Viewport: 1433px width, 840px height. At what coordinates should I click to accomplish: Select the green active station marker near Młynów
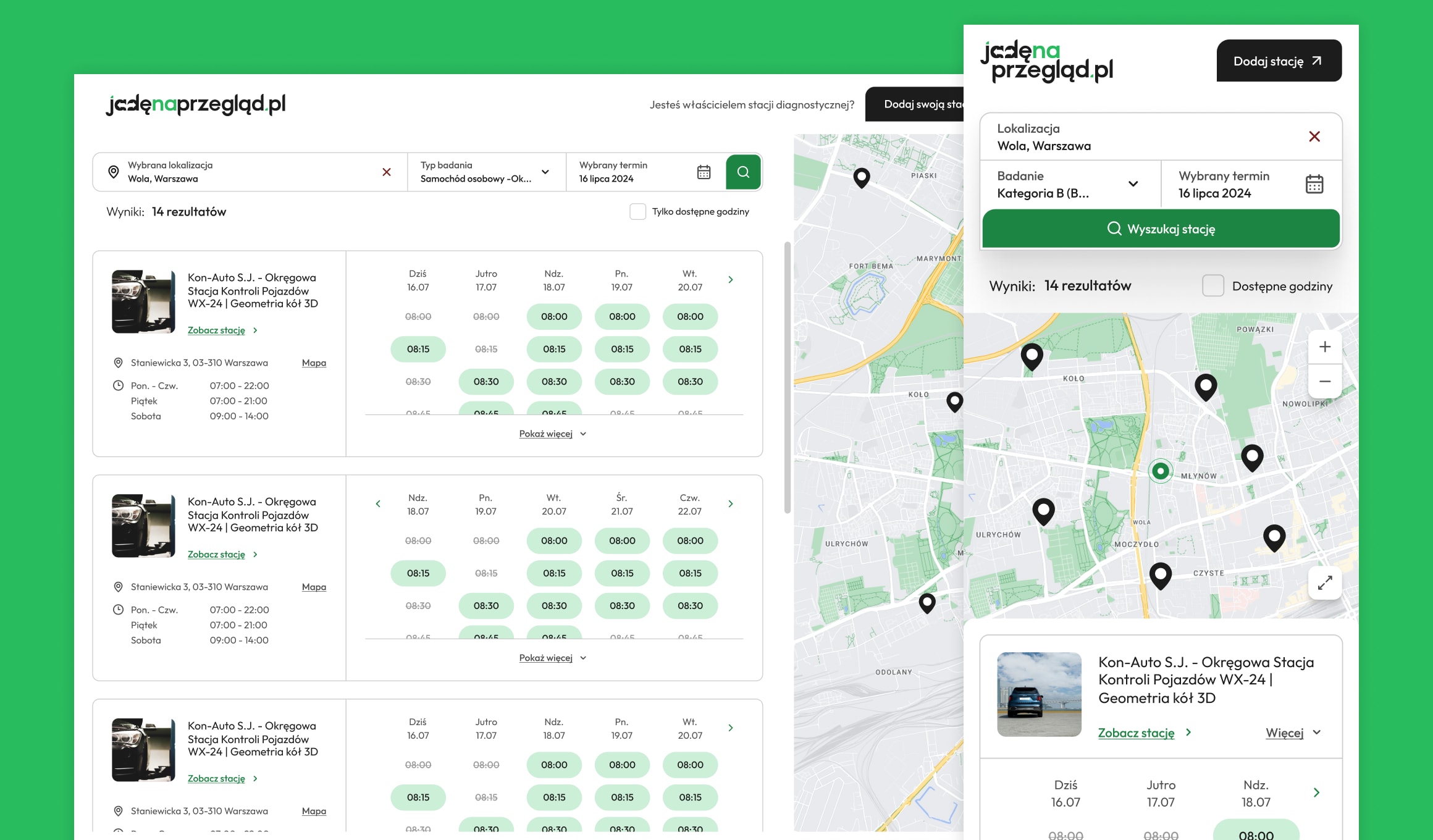1161,471
